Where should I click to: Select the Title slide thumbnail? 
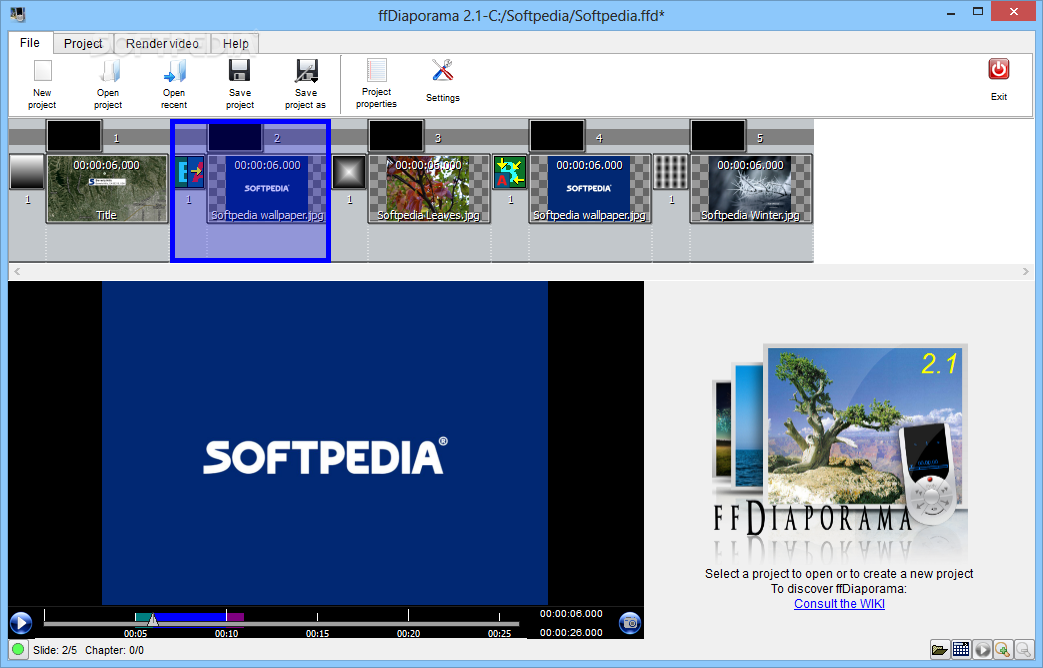pyautogui.click(x=106, y=188)
